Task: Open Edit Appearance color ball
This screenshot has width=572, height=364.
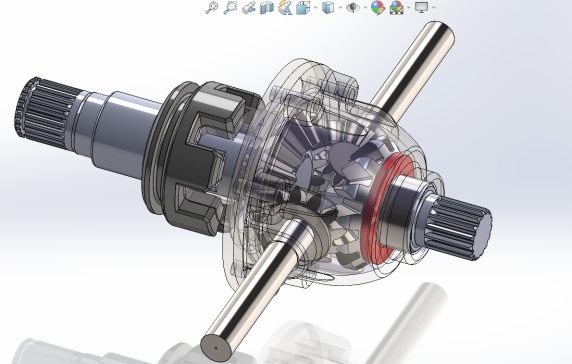Action: pos(378,7)
